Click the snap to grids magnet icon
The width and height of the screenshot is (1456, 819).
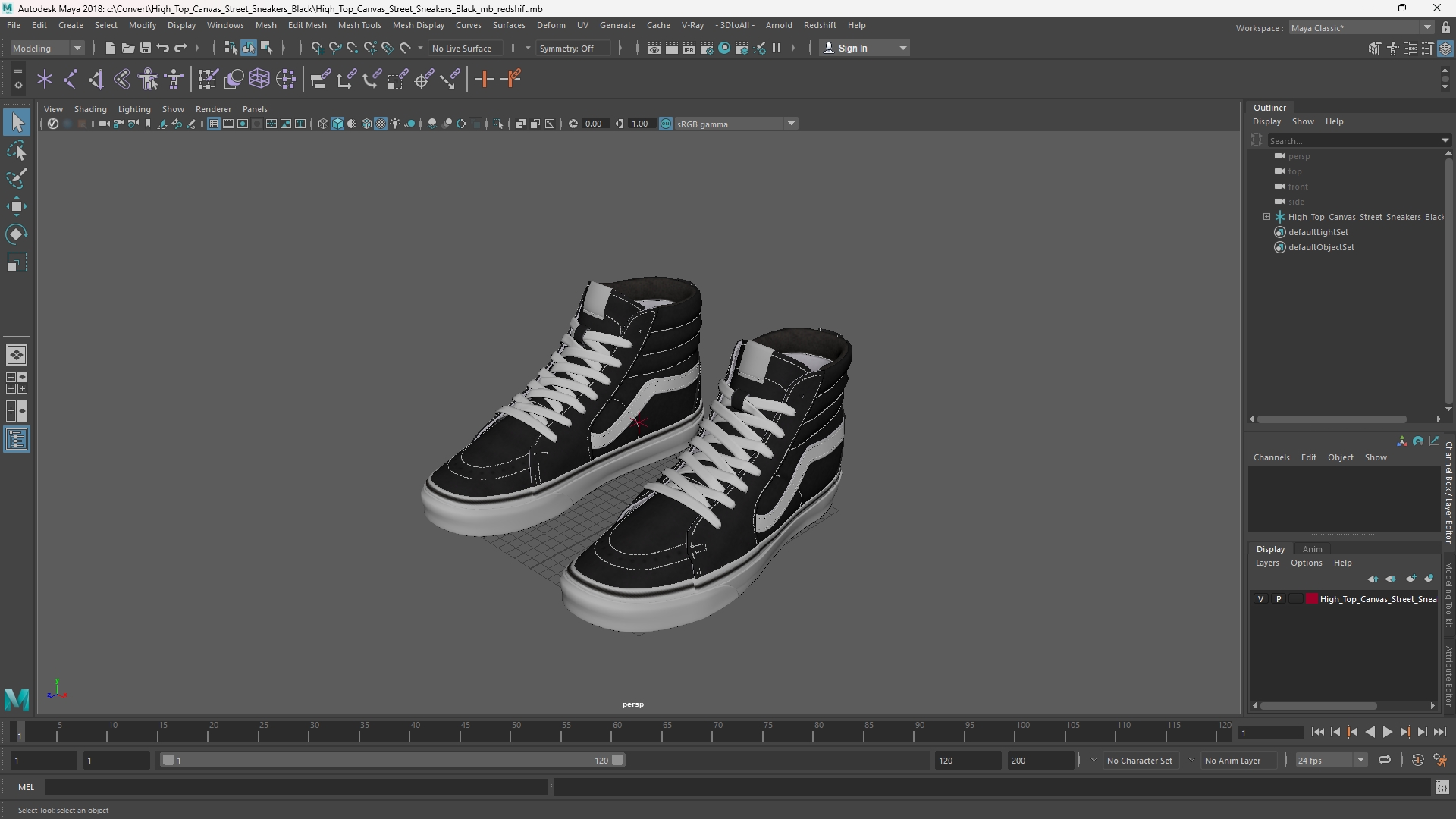pyautogui.click(x=317, y=48)
